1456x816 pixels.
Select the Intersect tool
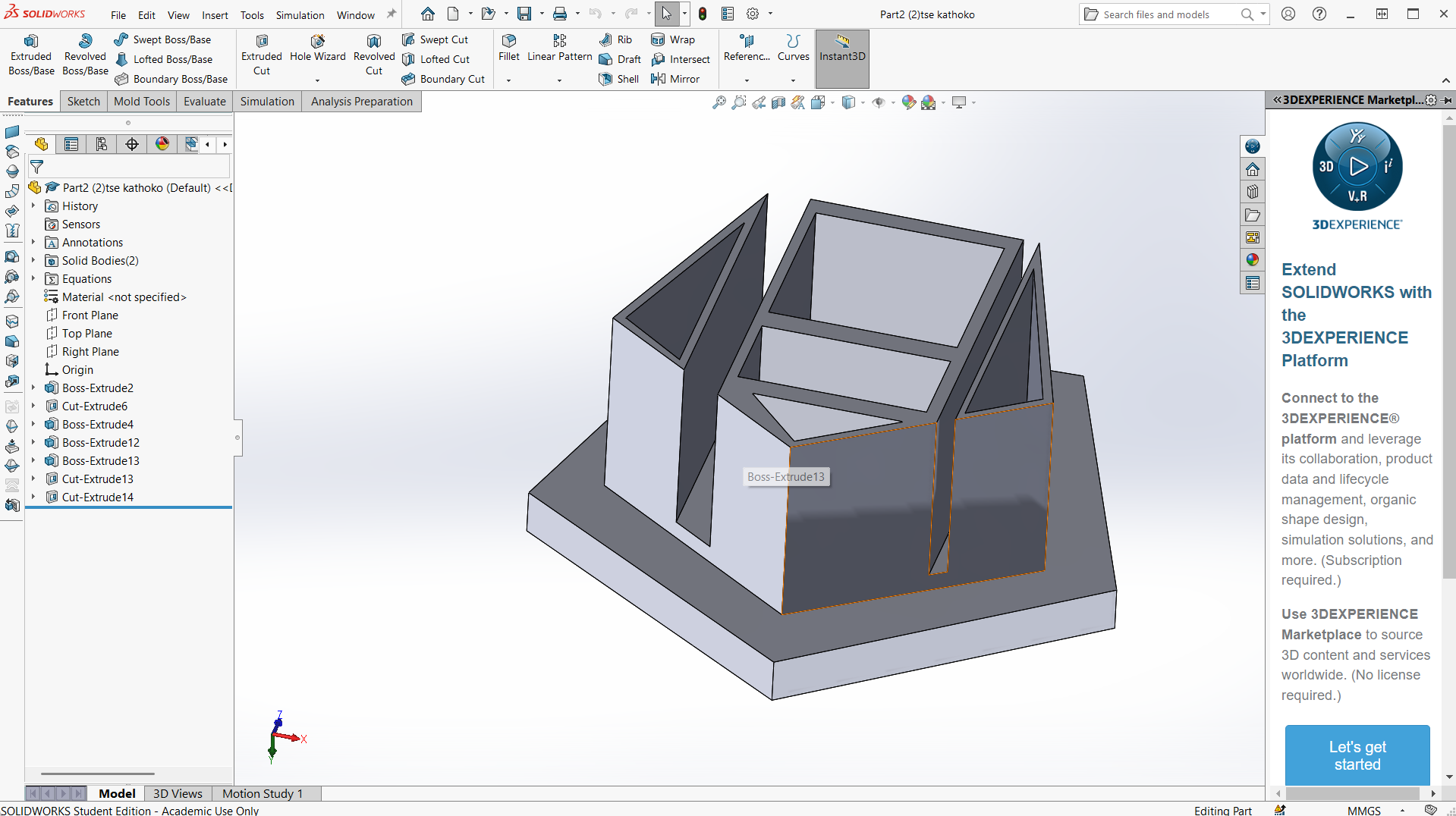pos(681,59)
